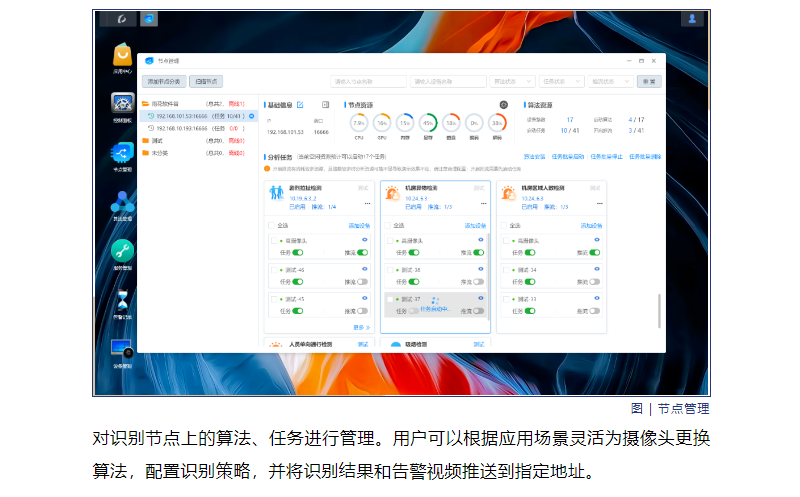
Task: Click the gear icon in 节点资源
Action: click(504, 104)
